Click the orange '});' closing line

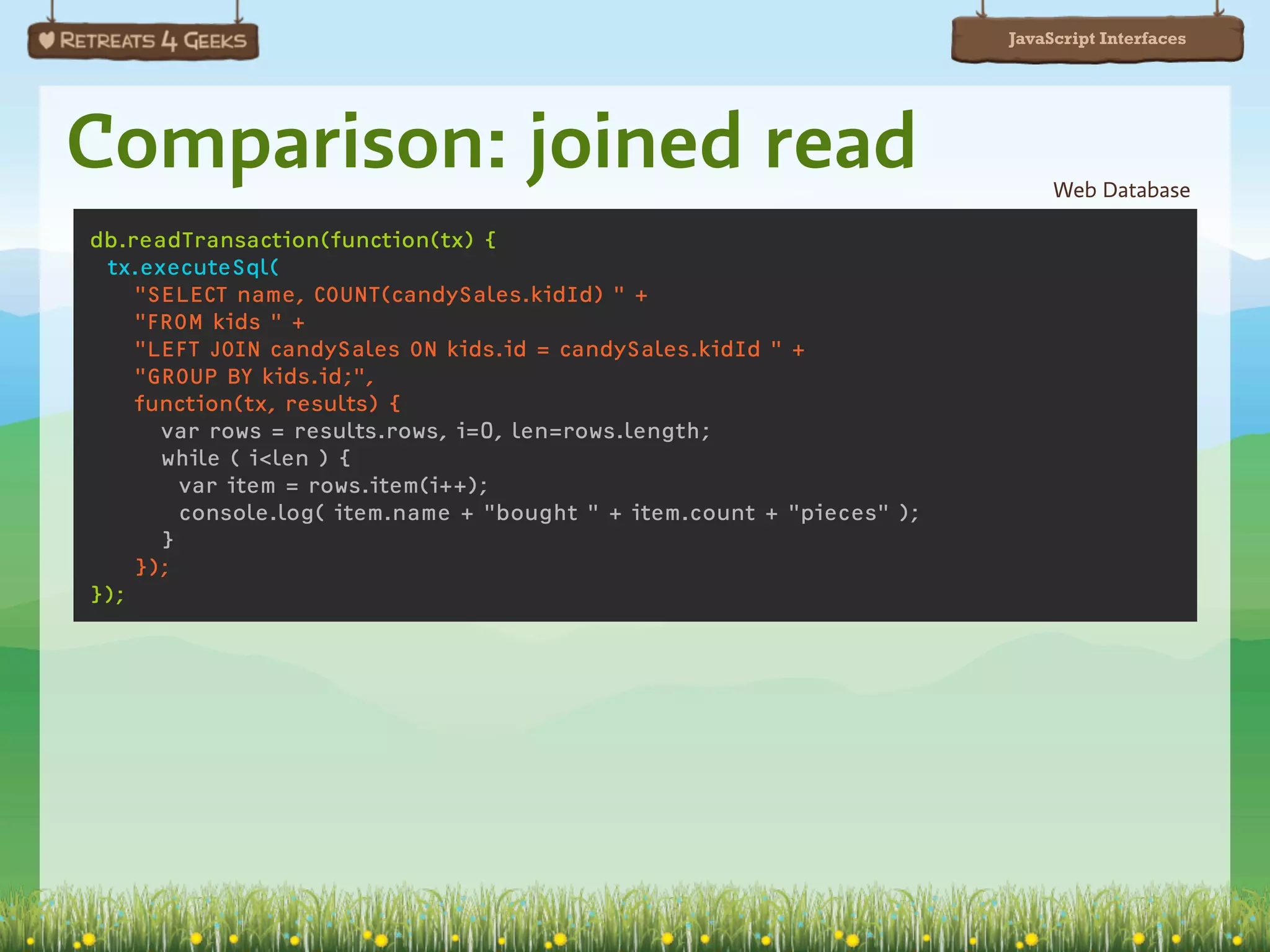coord(152,567)
